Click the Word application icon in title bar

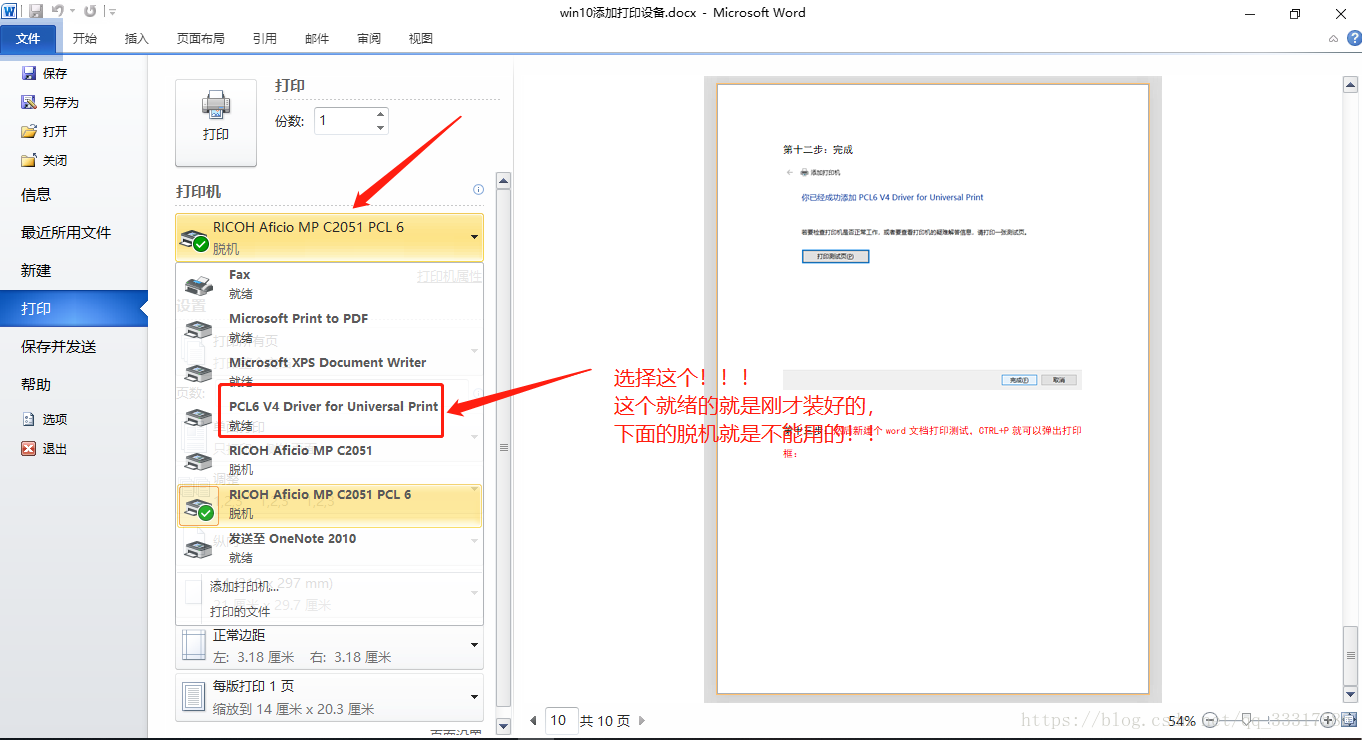coord(9,11)
